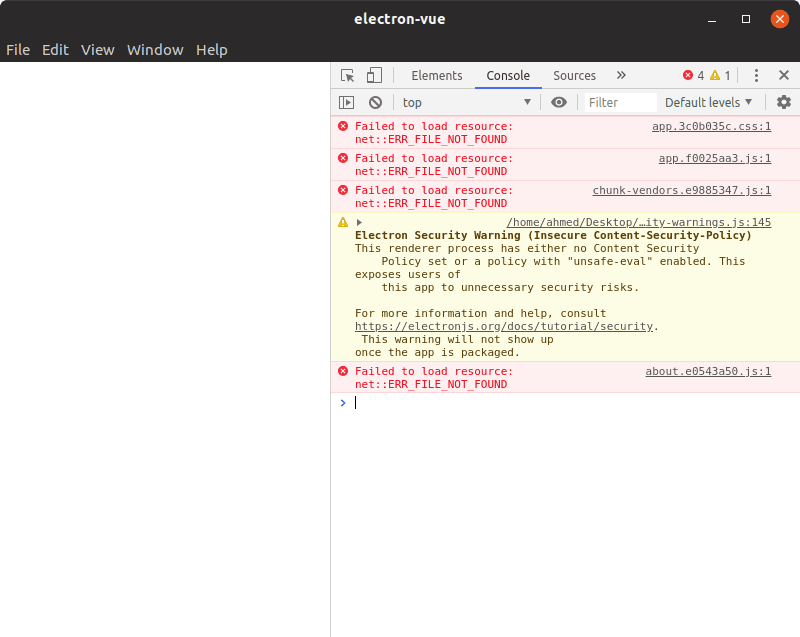Open the Default levels dropdown
Viewport: 800px width, 637px height.
[x=708, y=102]
